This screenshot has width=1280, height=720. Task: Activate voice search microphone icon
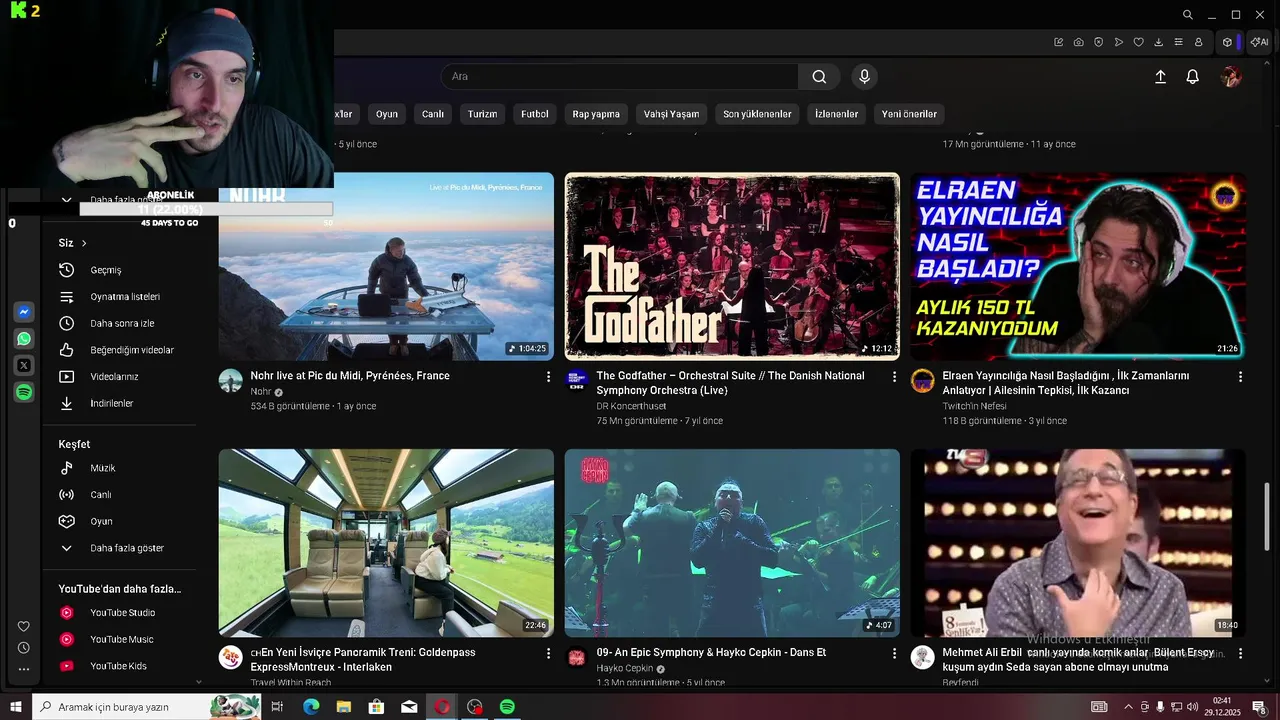tap(865, 77)
